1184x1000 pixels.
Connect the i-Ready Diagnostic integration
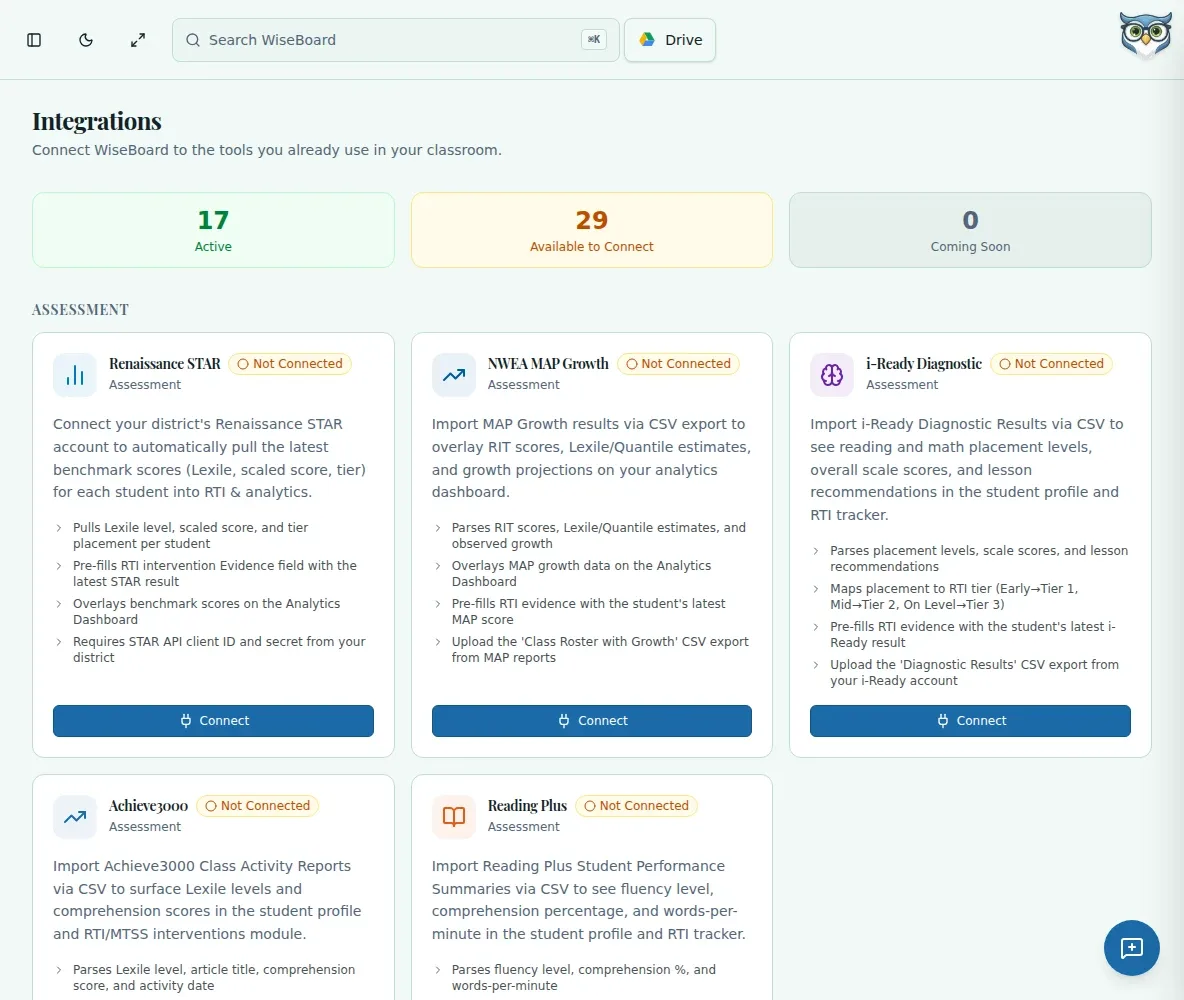pyautogui.click(x=970, y=721)
